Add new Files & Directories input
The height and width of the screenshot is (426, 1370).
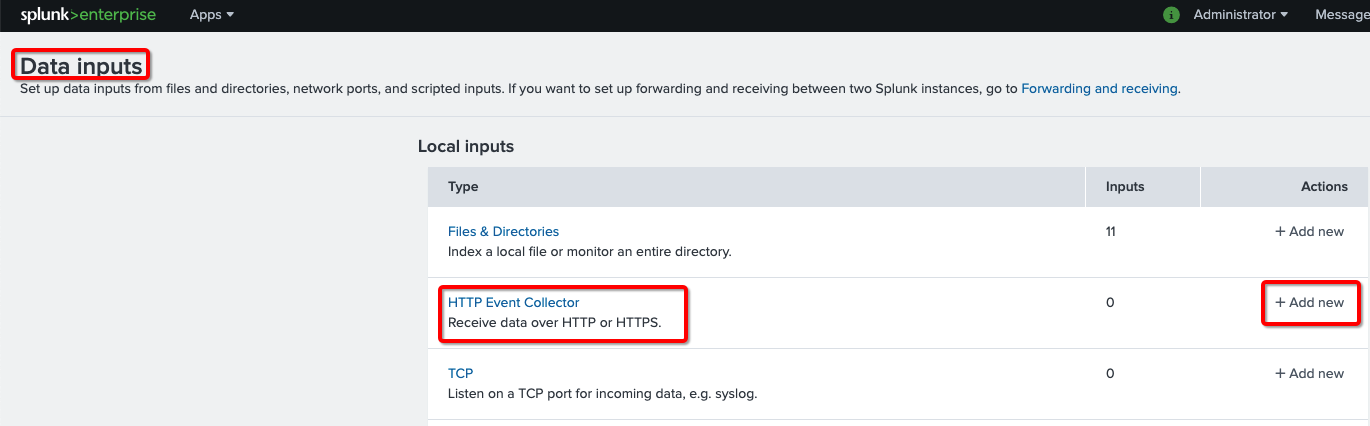[1309, 231]
